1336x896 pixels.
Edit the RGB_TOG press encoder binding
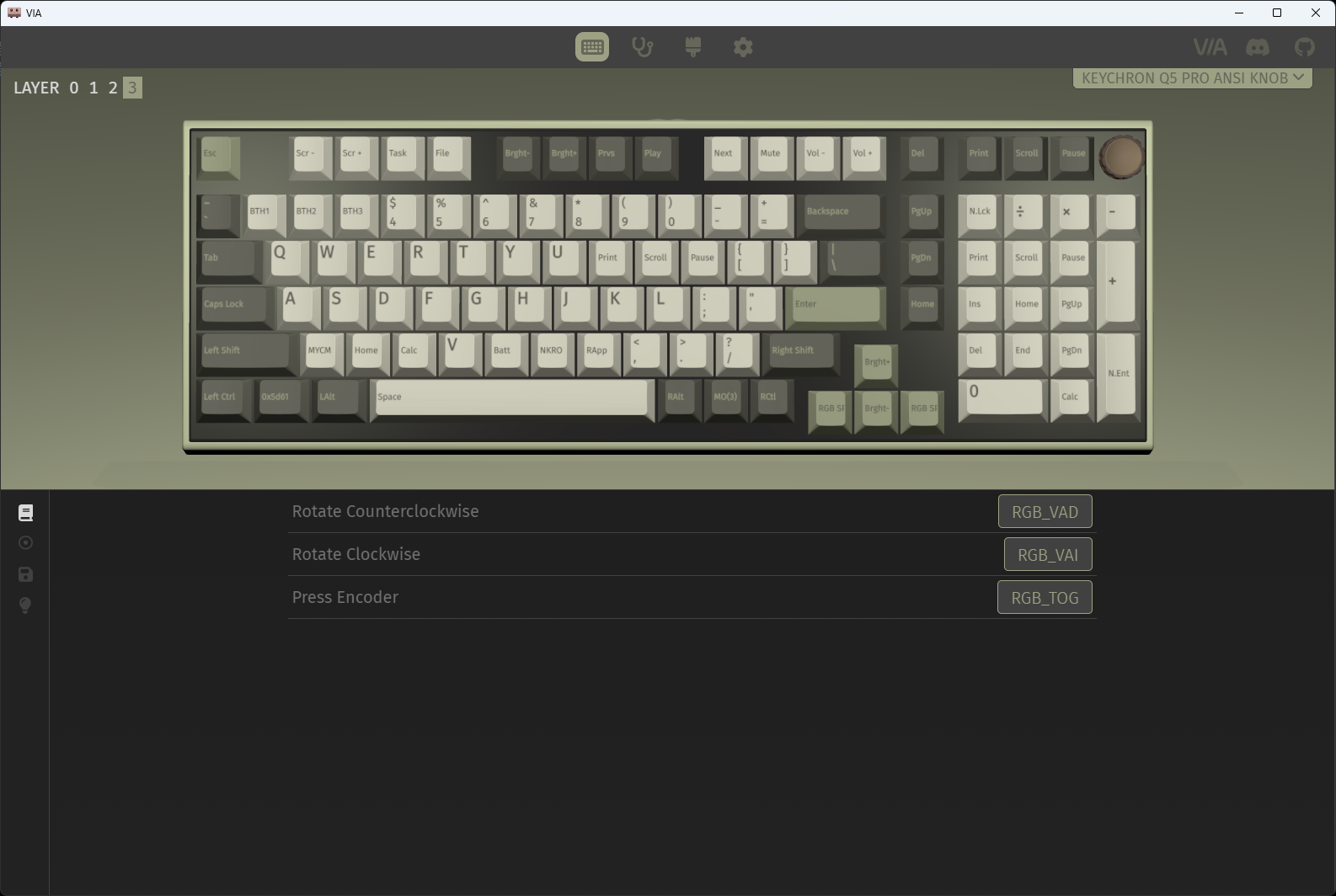tap(1045, 597)
